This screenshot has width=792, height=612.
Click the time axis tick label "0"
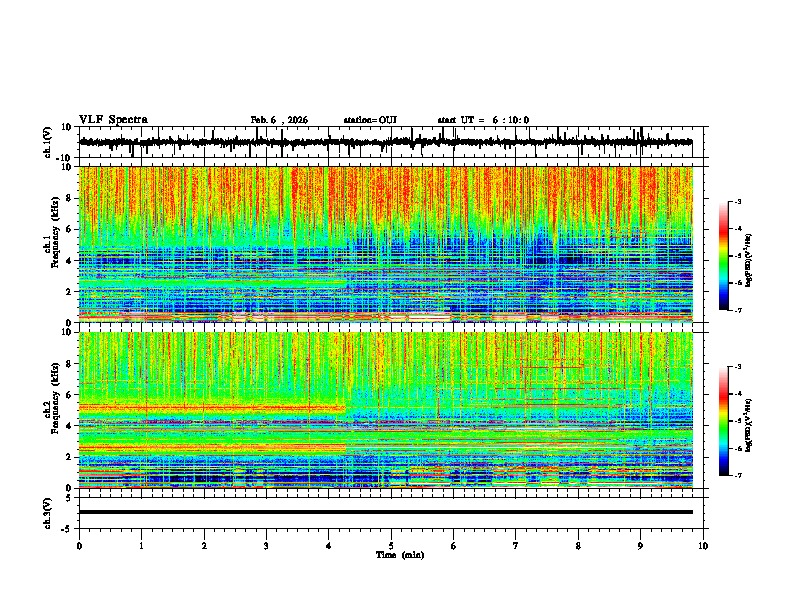(x=79, y=546)
